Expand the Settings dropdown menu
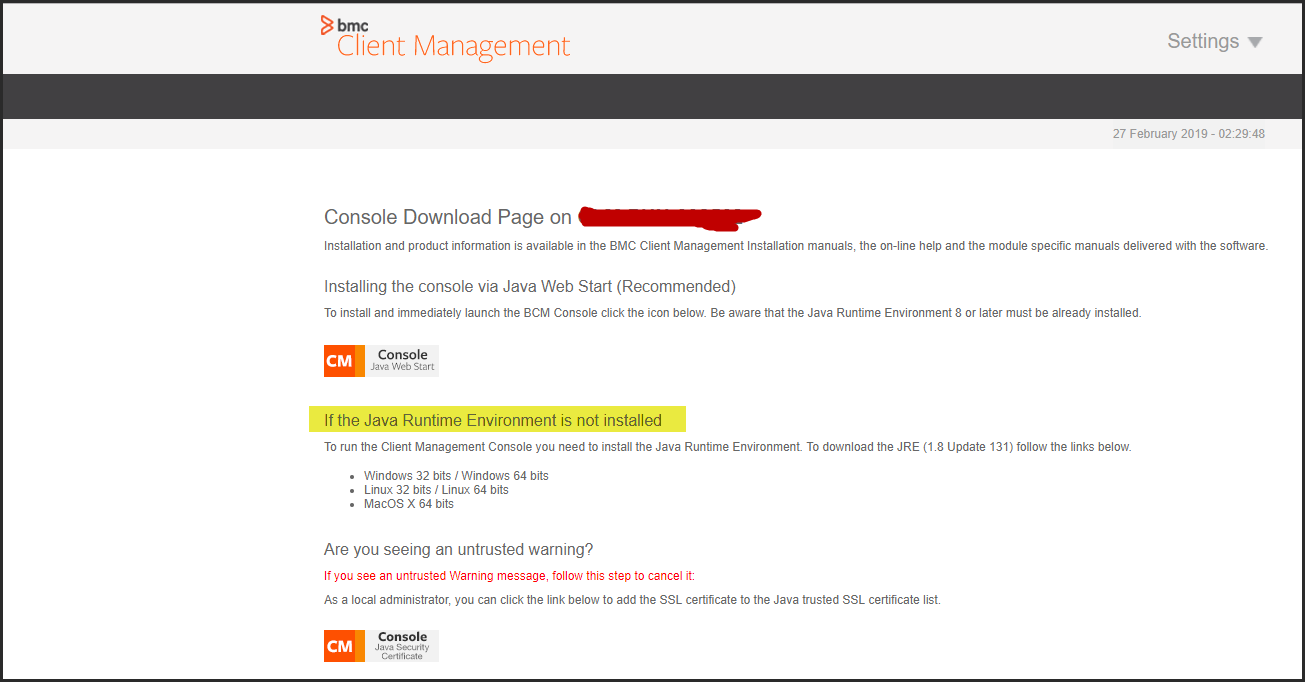Image resolution: width=1305 pixels, height=682 pixels. [1215, 41]
